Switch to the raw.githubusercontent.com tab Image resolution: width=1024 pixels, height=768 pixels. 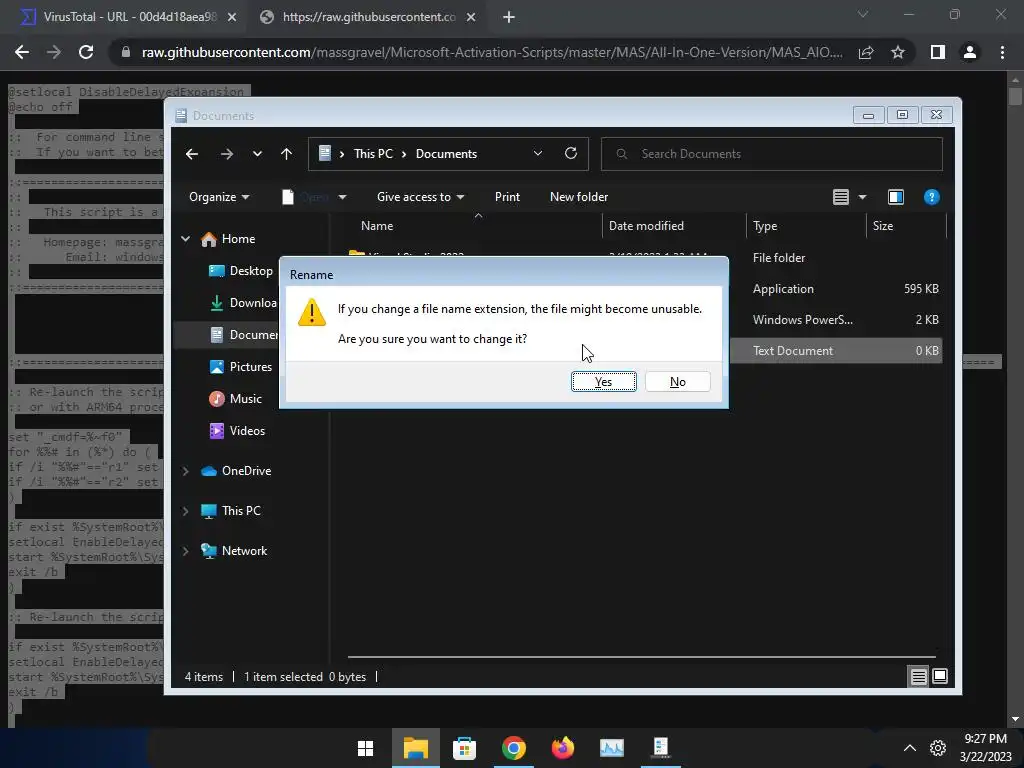366,17
